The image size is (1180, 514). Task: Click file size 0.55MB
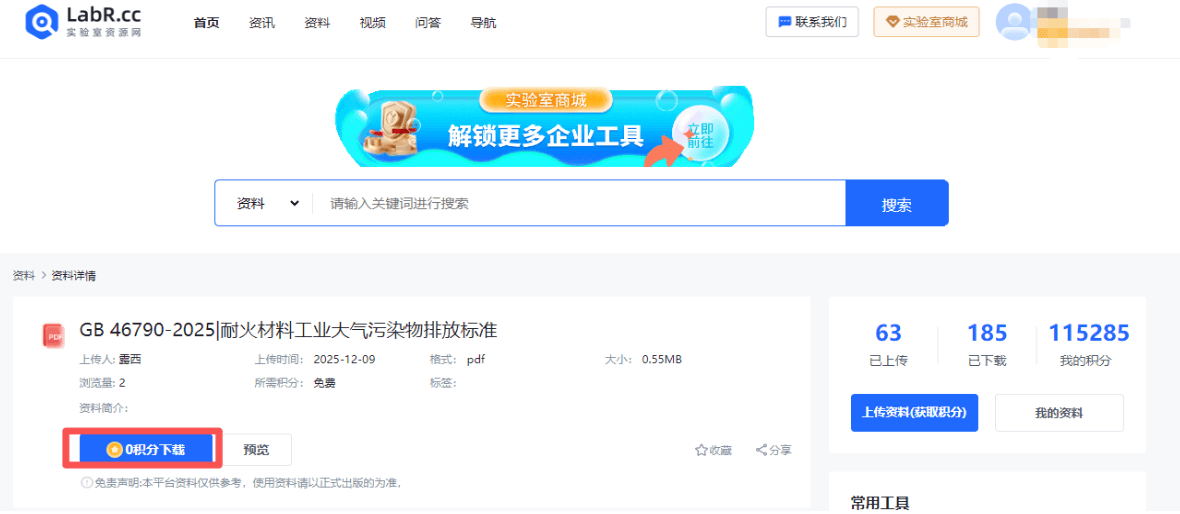click(x=661, y=359)
